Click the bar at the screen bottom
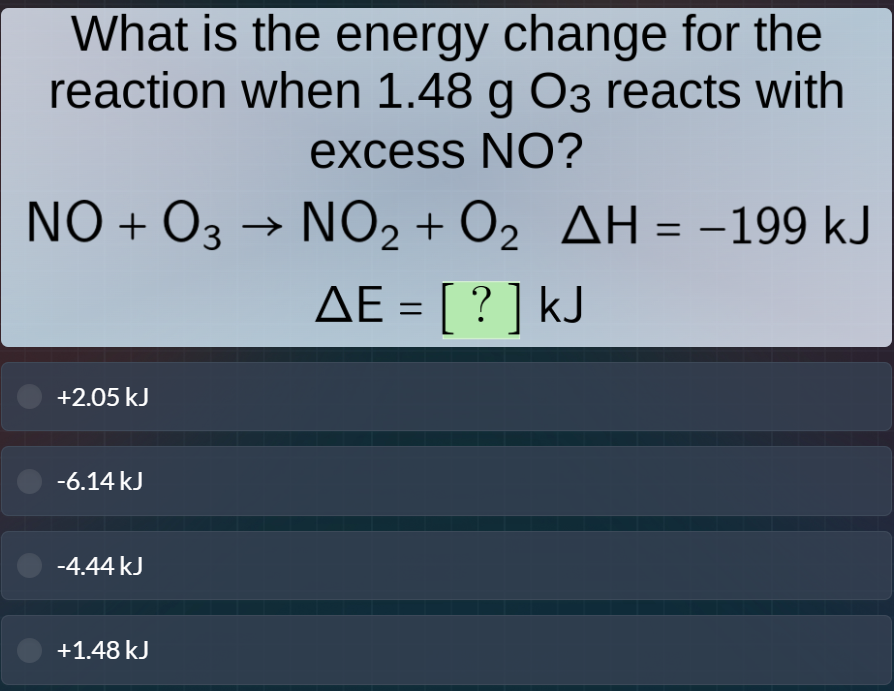Image resolution: width=894 pixels, height=691 pixels. tap(447, 686)
